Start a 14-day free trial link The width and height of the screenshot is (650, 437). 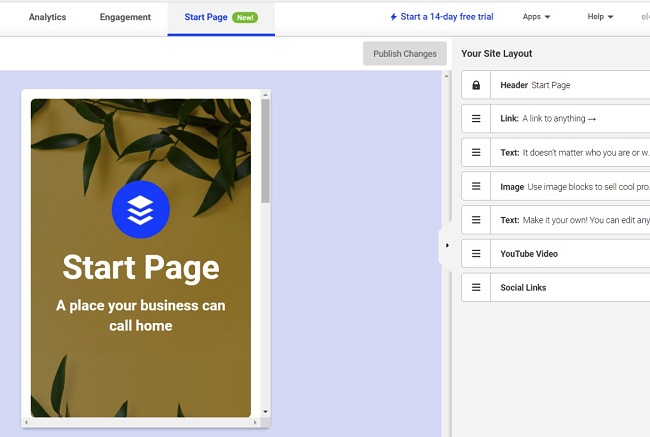[x=447, y=17]
